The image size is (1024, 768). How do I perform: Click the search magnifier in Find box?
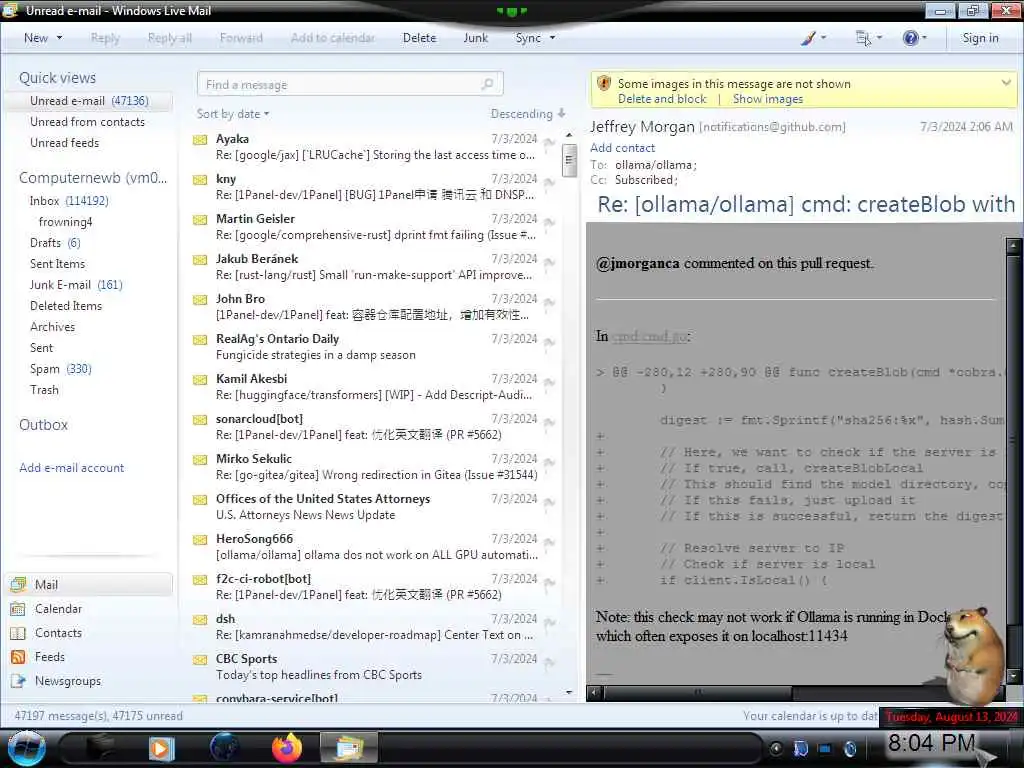[487, 84]
